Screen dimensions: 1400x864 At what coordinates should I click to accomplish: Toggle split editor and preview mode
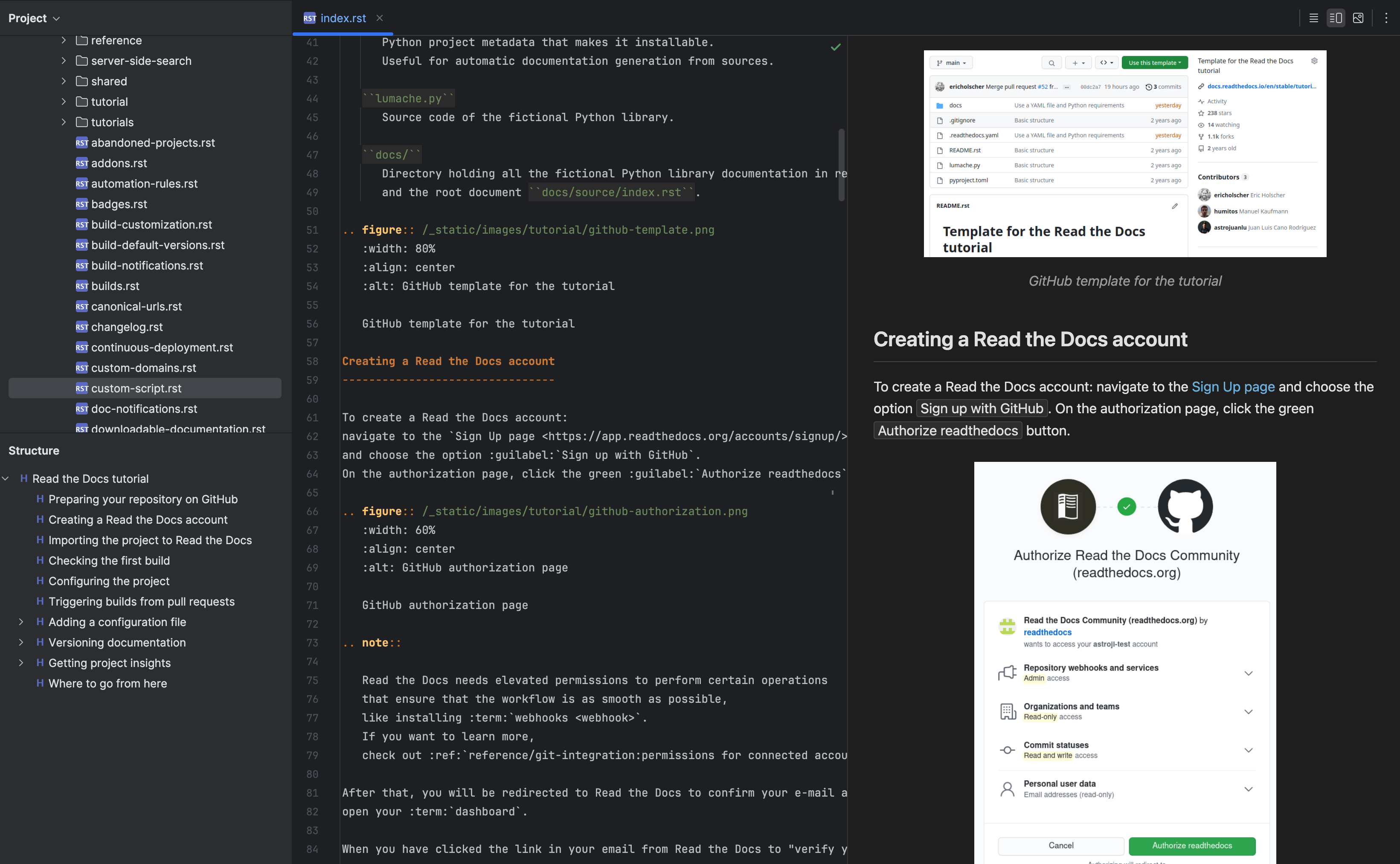pos(1336,18)
